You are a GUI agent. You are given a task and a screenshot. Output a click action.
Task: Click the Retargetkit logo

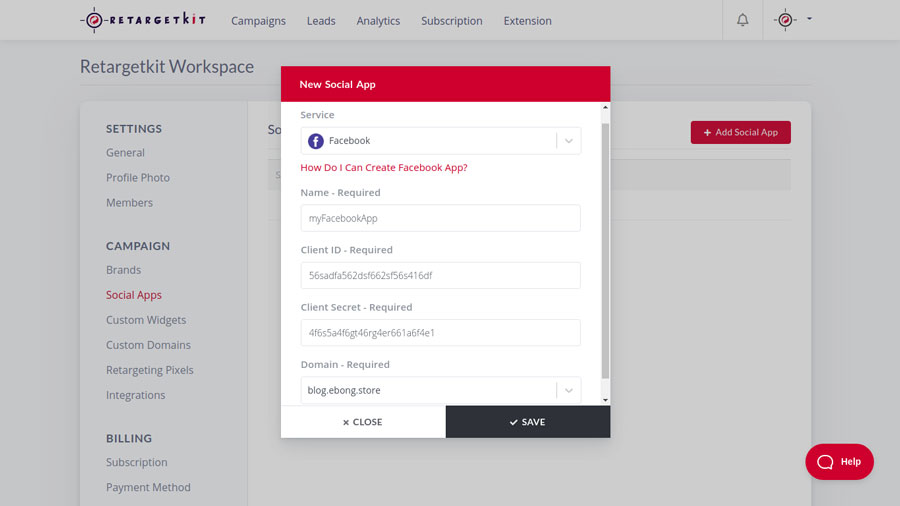[143, 20]
